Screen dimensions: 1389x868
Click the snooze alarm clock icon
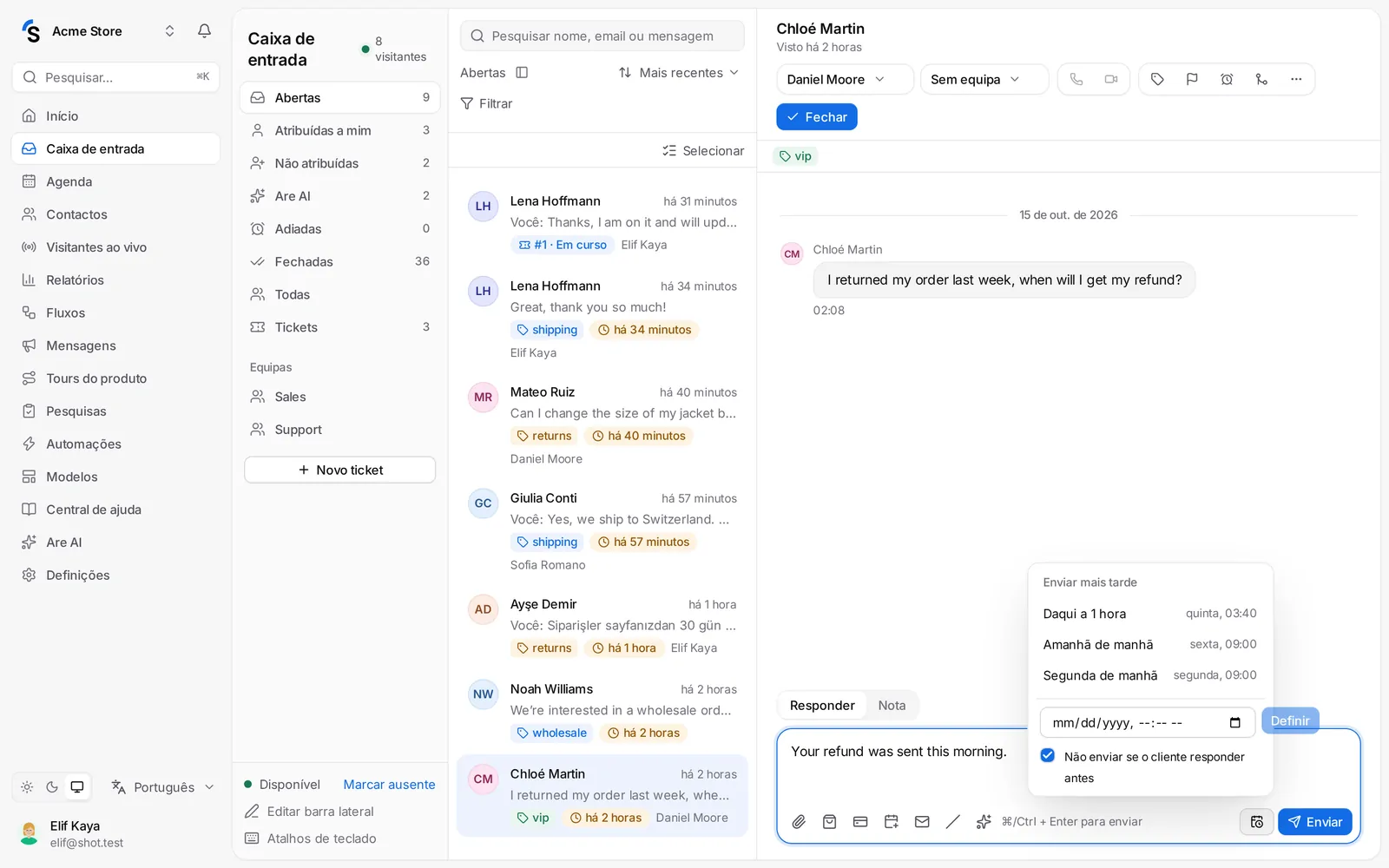[x=1227, y=79]
